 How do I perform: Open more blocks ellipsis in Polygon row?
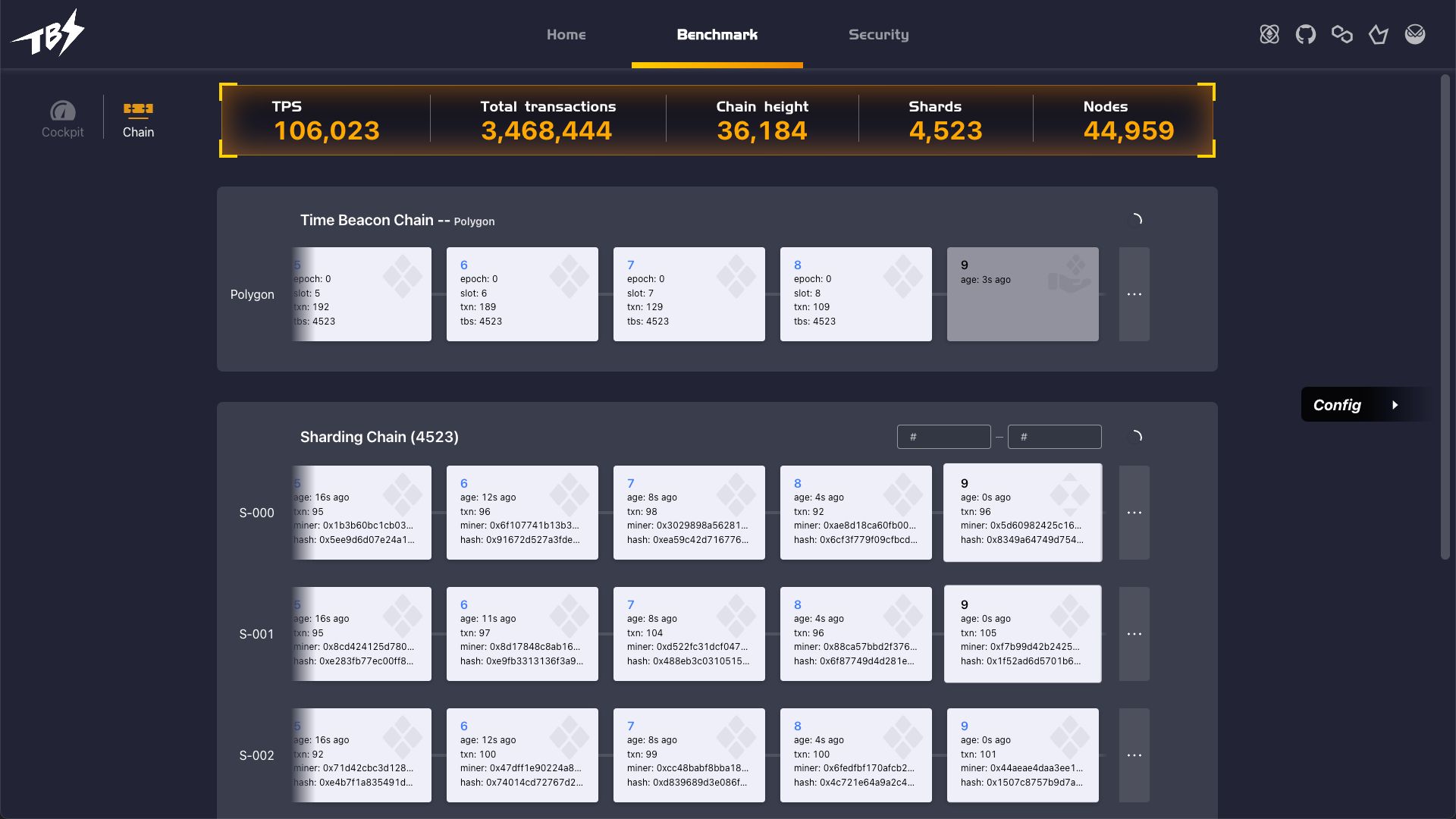[1134, 294]
